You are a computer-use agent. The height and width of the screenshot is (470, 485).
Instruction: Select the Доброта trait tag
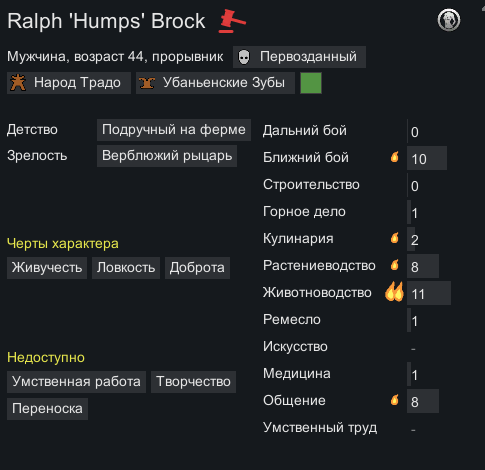click(197, 268)
